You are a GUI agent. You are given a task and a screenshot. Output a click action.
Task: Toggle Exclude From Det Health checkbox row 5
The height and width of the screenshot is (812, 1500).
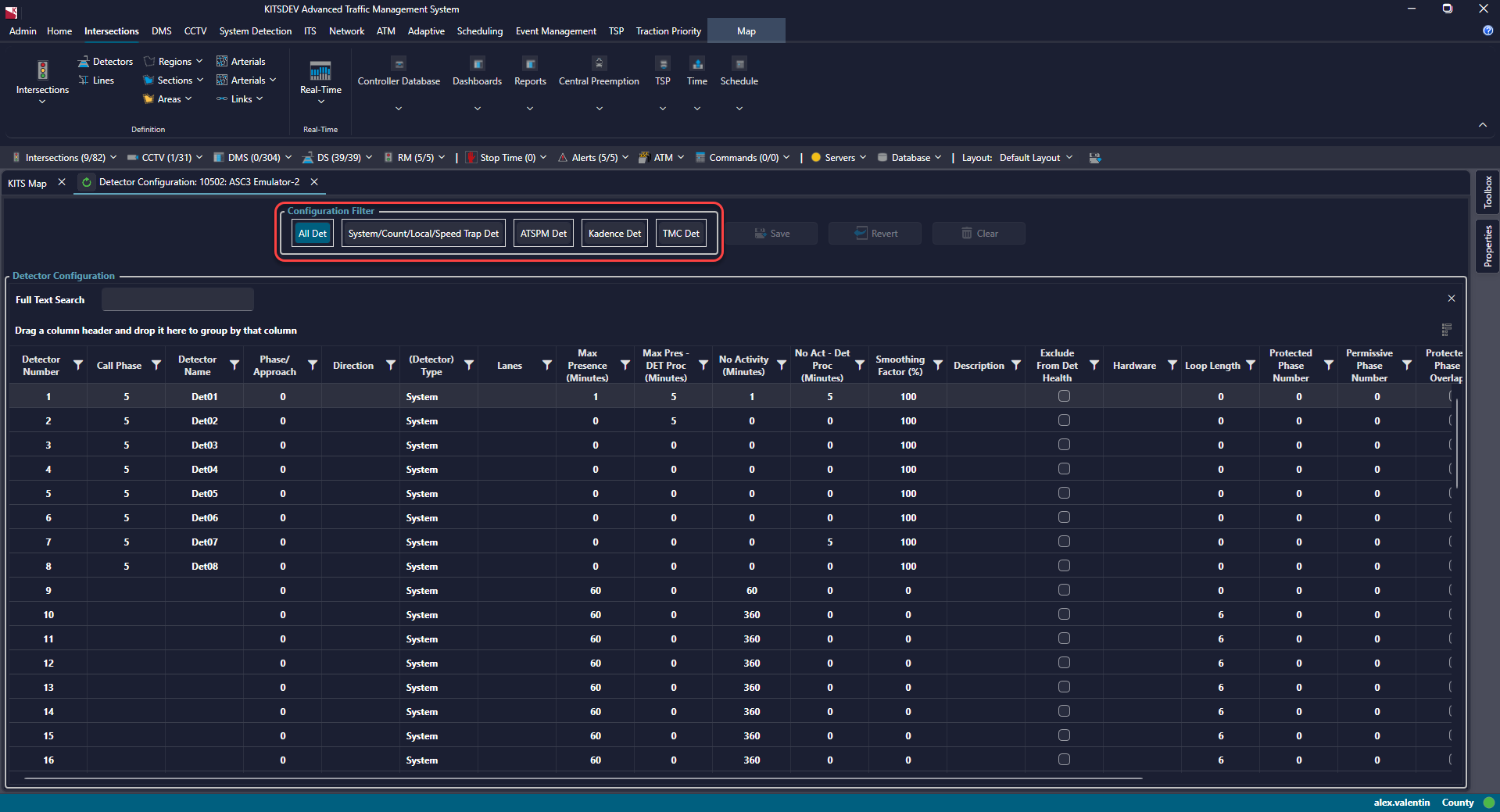point(1064,493)
